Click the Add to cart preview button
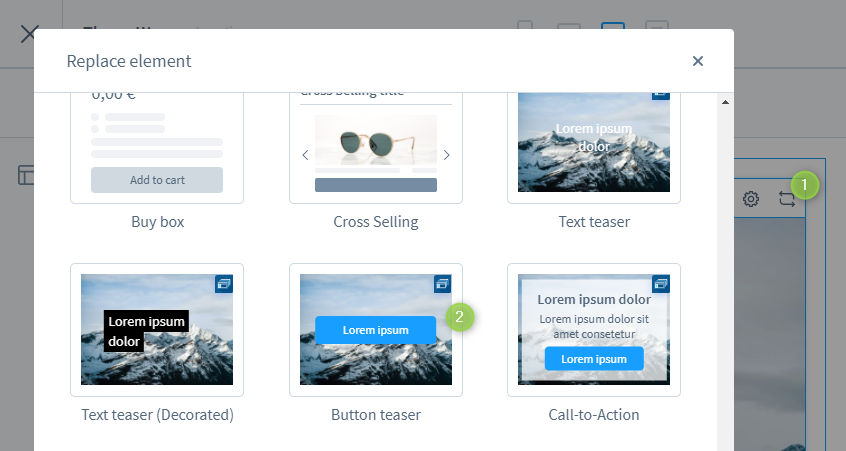Image resolution: width=846 pixels, height=451 pixels. [x=157, y=180]
